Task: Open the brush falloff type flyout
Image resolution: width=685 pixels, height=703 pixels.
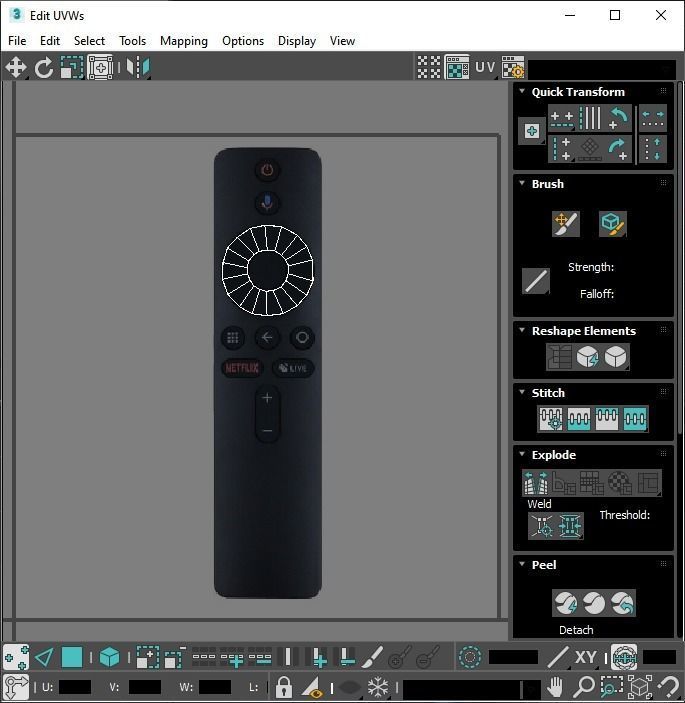Action: tap(536, 281)
